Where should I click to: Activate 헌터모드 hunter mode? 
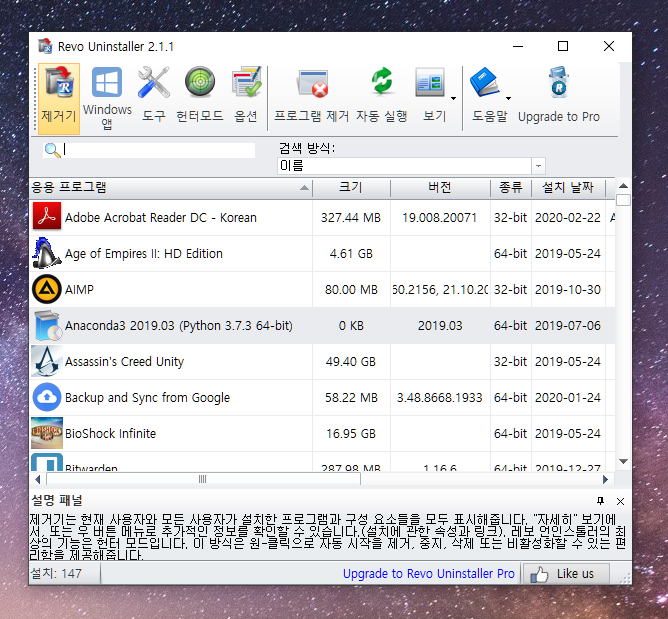pos(199,95)
